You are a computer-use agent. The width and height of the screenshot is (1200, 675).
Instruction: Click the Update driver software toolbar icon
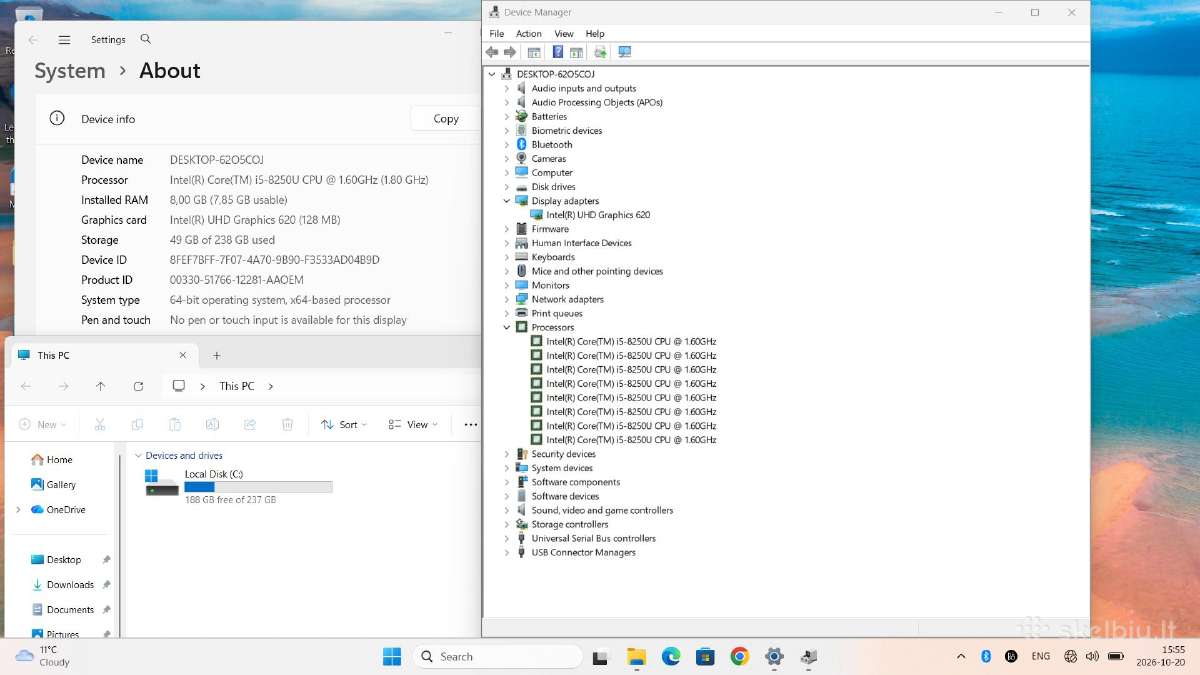[600, 52]
